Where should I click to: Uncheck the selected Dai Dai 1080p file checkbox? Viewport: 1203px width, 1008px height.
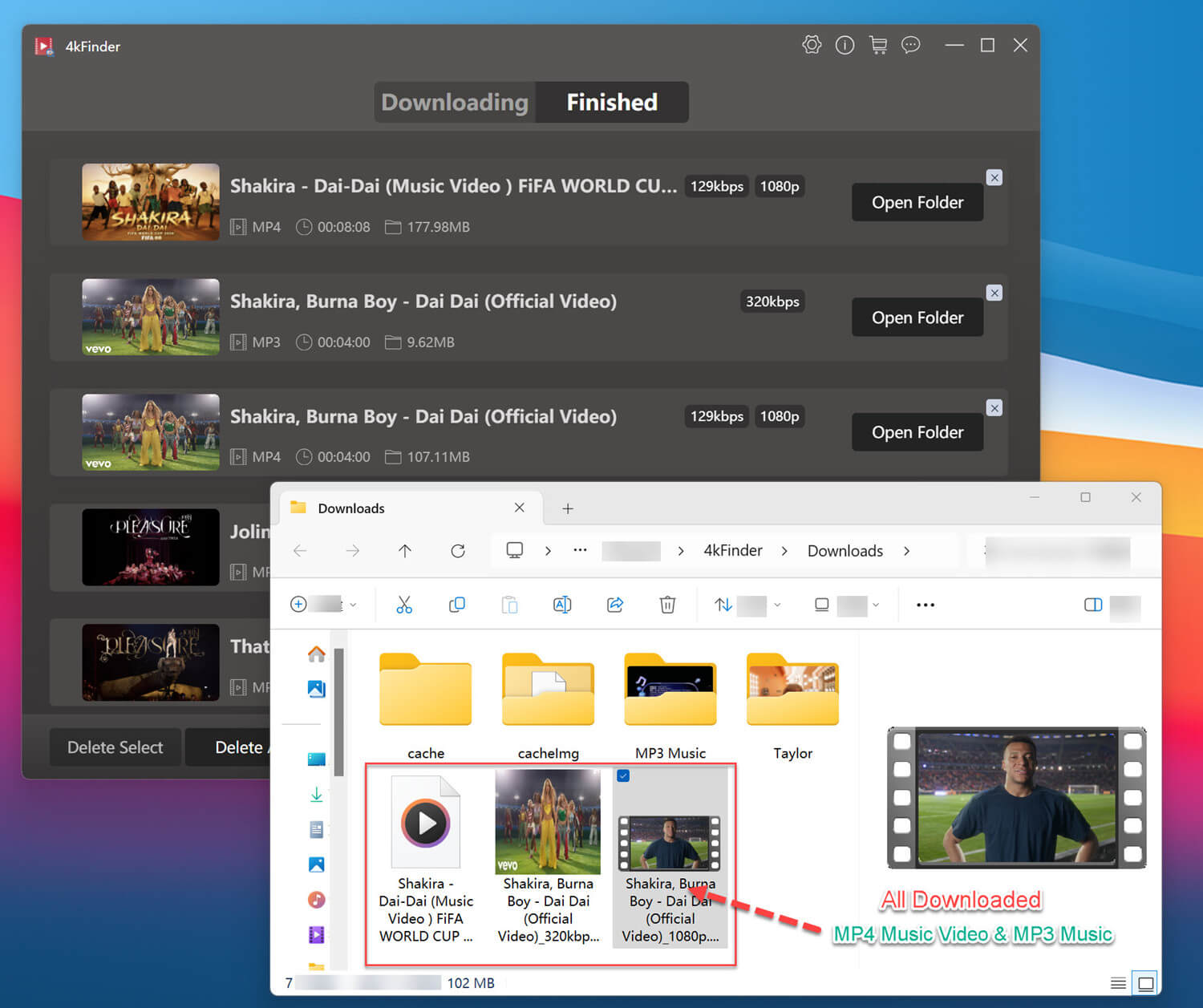[623, 775]
